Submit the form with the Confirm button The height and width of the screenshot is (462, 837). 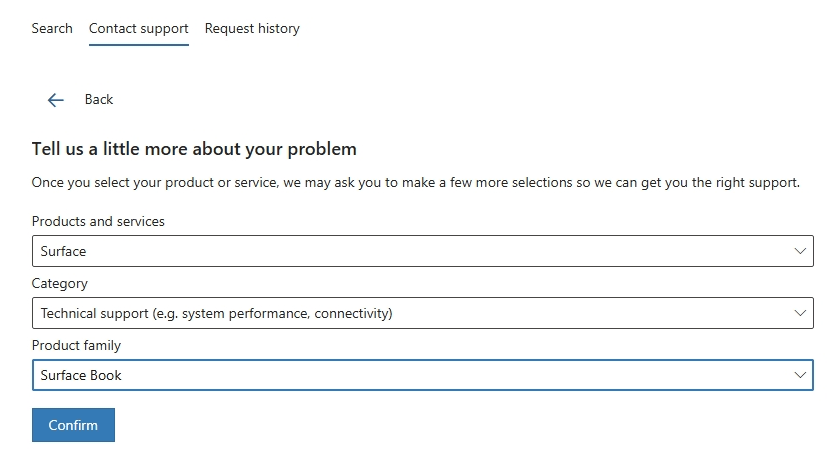[73, 425]
